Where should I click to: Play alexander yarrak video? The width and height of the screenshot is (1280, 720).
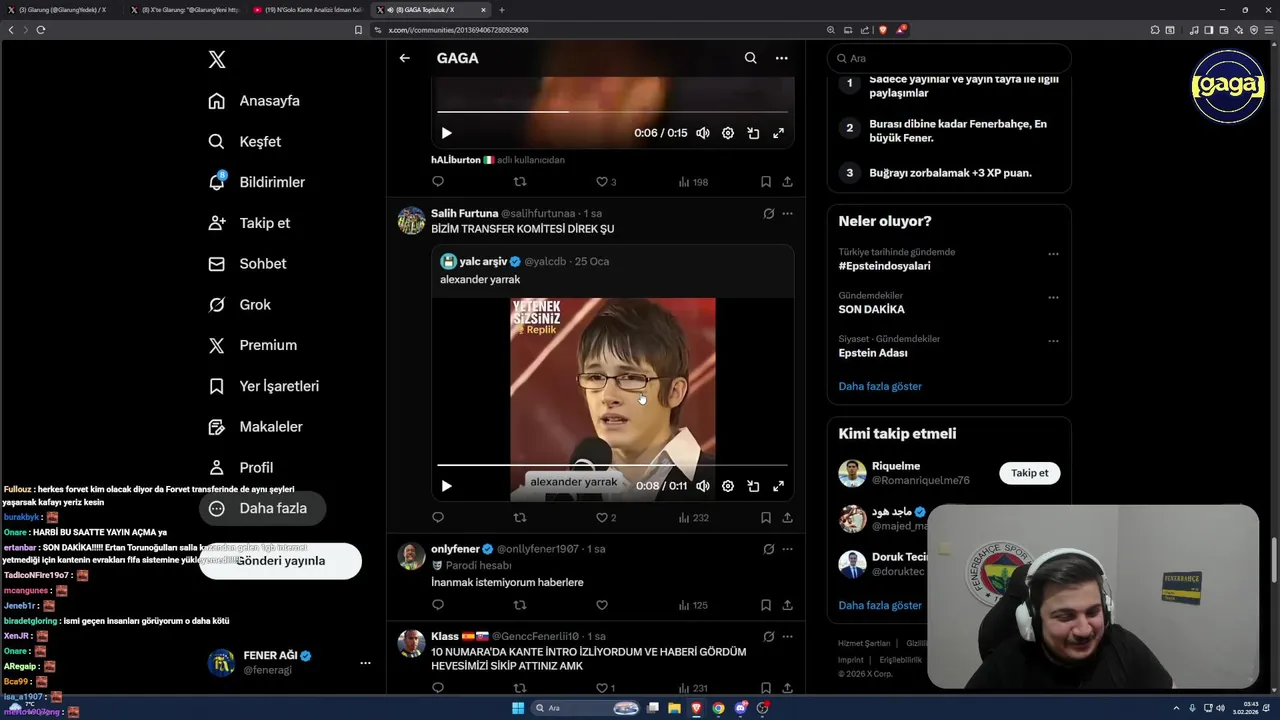pyautogui.click(x=446, y=486)
